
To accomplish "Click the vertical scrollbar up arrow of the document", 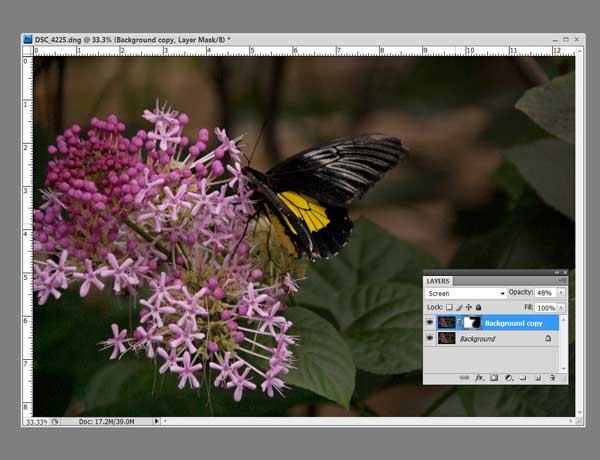I will click(580, 51).
